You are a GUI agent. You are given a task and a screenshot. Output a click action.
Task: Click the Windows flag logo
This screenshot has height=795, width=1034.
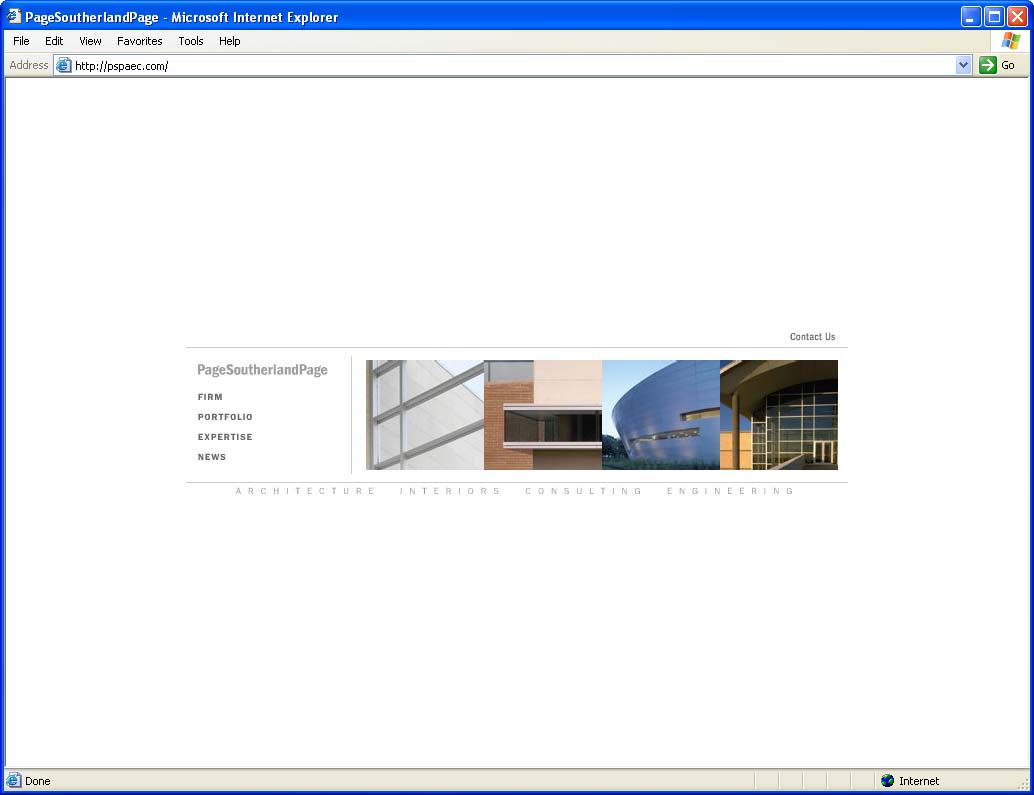(1010, 41)
